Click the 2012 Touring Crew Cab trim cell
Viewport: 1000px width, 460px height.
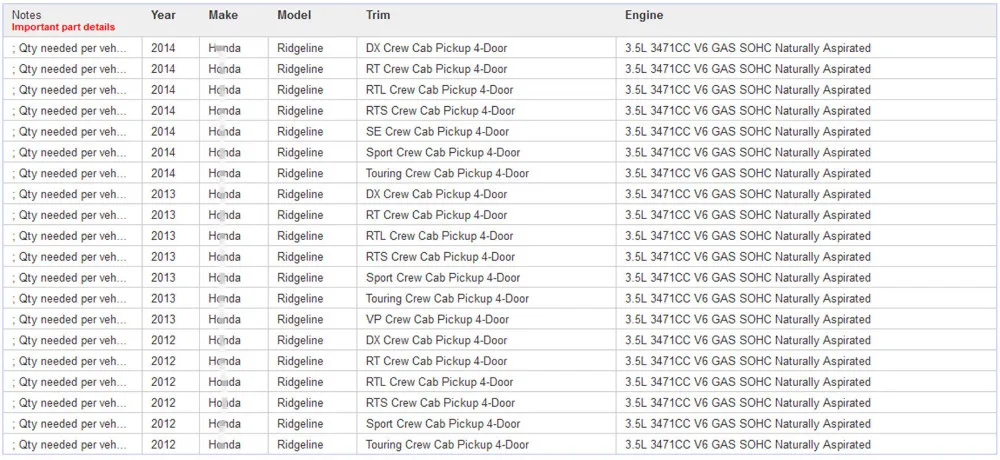(486, 444)
